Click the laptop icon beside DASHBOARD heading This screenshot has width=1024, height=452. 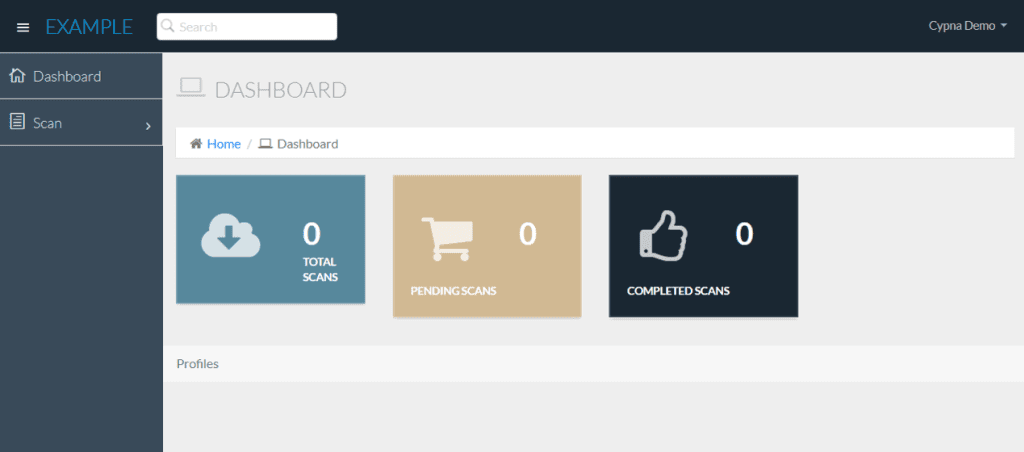point(191,88)
